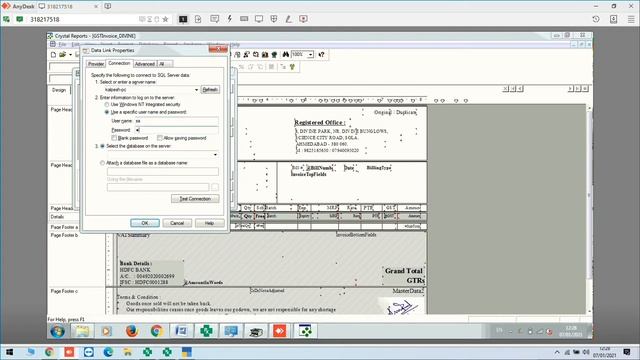
Task: Click the favorite star in address bar
Action: tap(165, 19)
